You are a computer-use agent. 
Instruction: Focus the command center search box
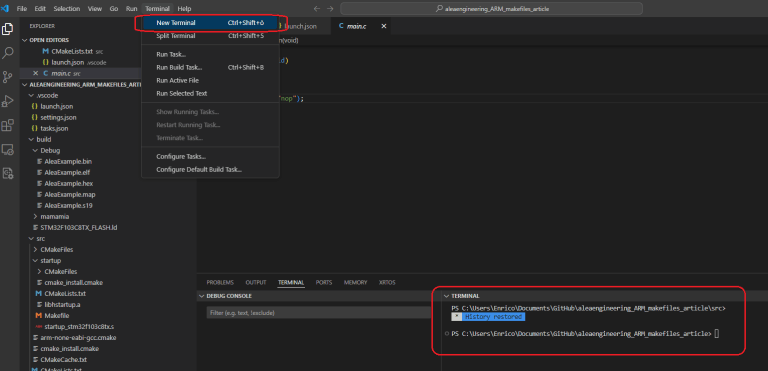pyautogui.click(x=491, y=9)
